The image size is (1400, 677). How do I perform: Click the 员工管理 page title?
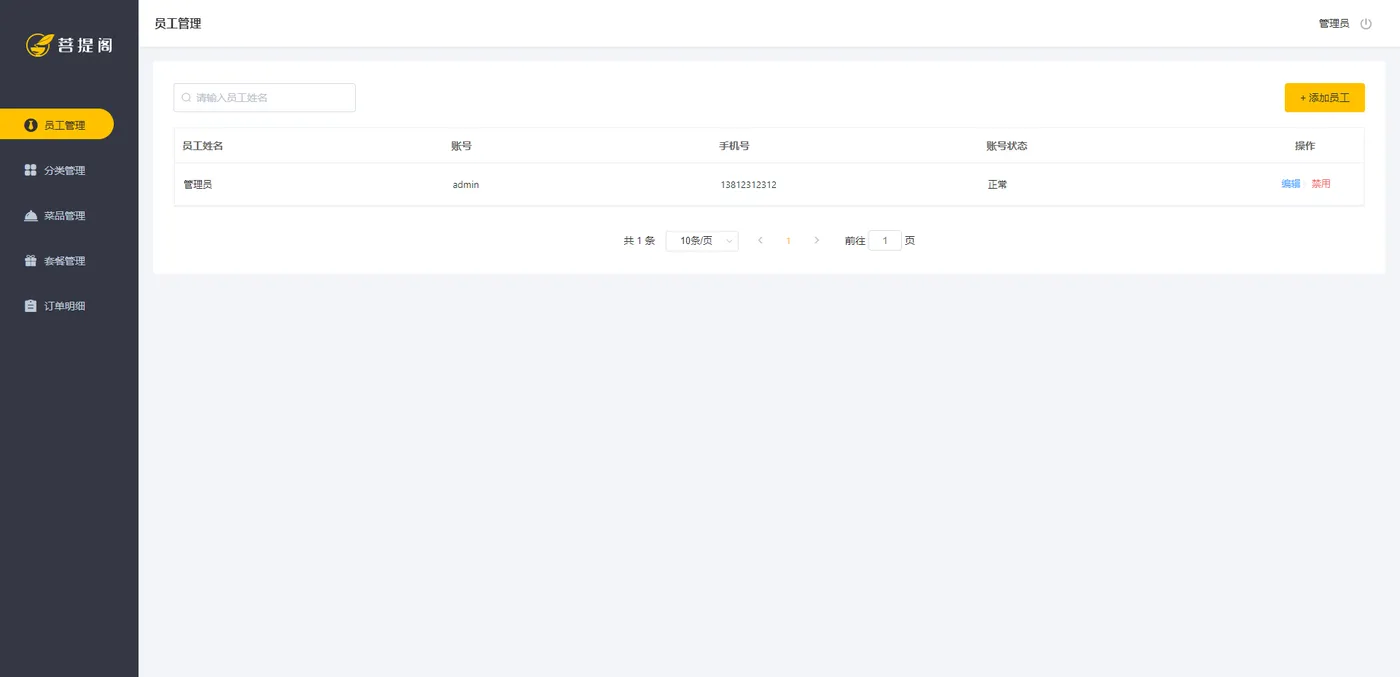(178, 23)
